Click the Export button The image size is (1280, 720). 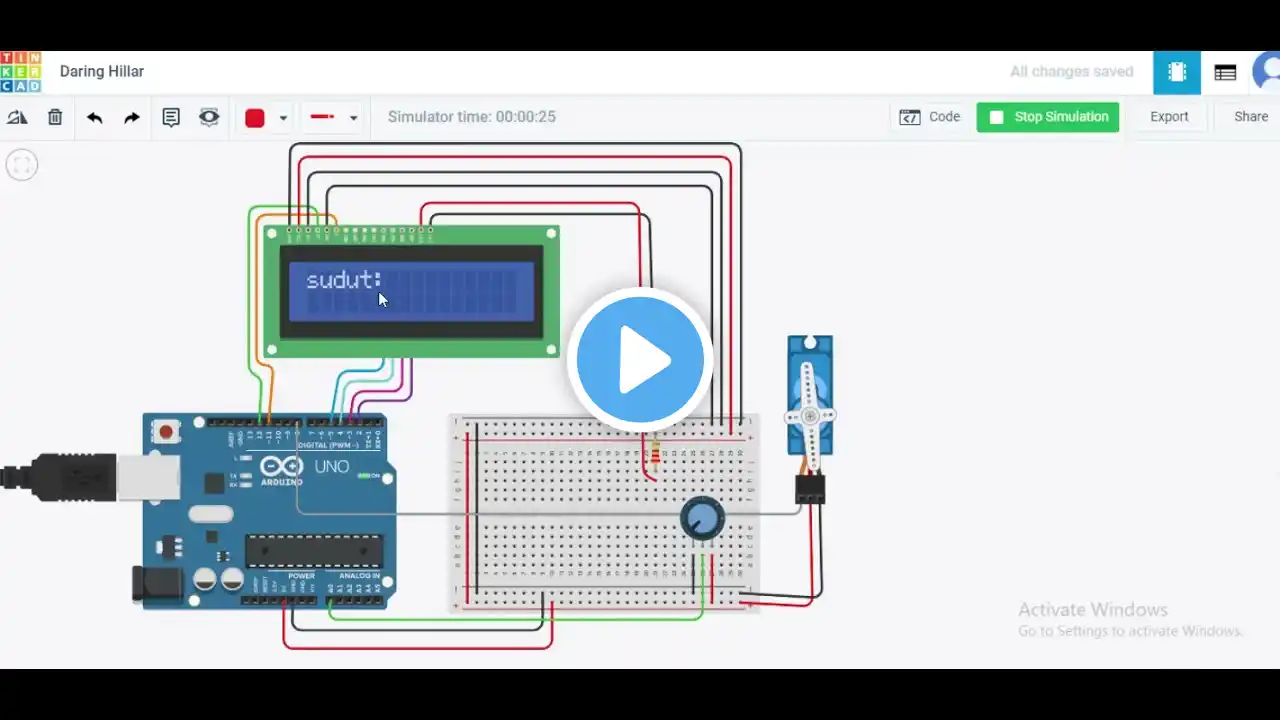click(1169, 117)
